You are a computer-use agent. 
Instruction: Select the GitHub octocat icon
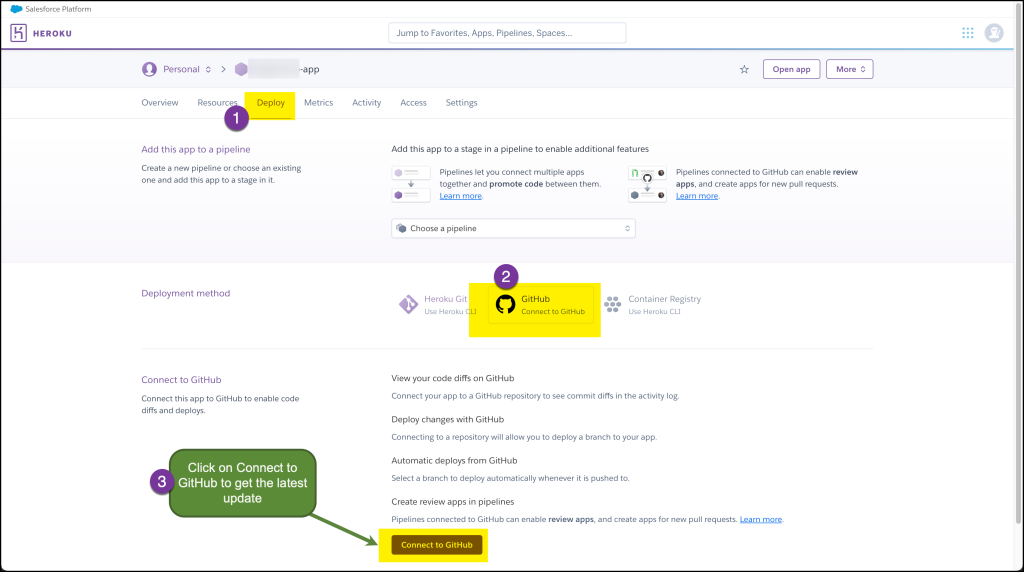[505, 304]
